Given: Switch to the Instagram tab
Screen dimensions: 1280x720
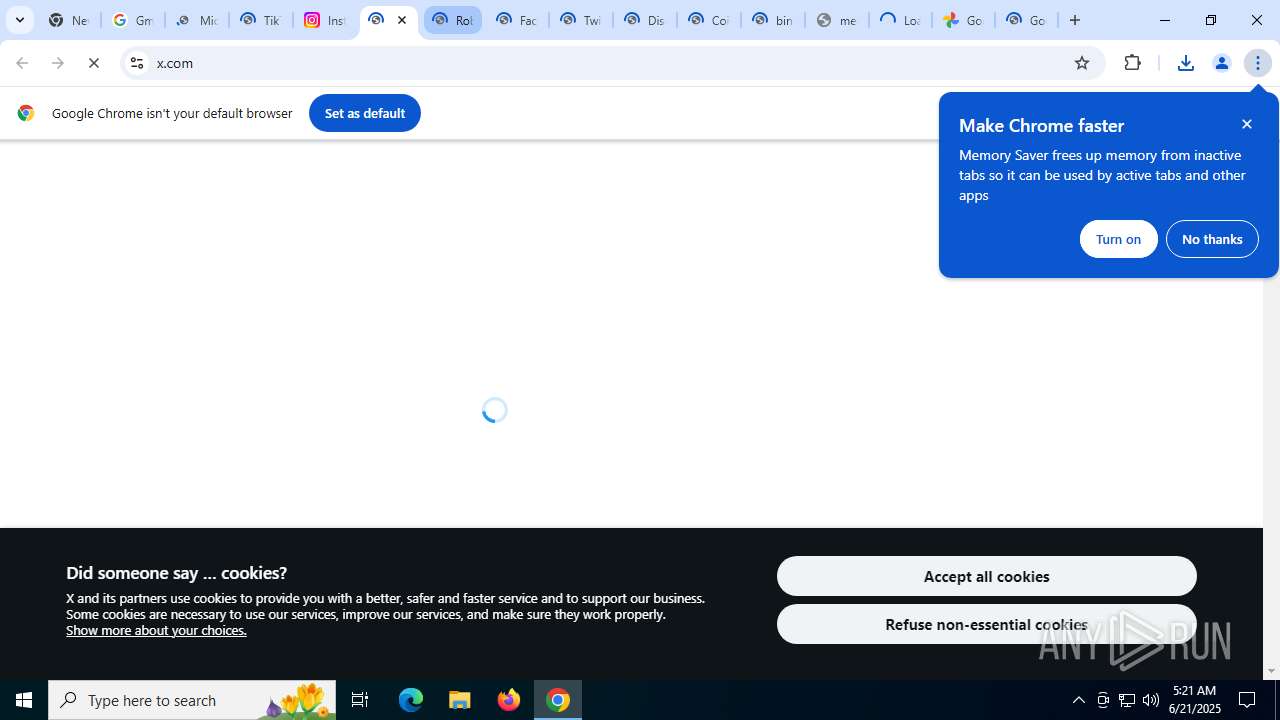Looking at the screenshot, I should [324, 20].
